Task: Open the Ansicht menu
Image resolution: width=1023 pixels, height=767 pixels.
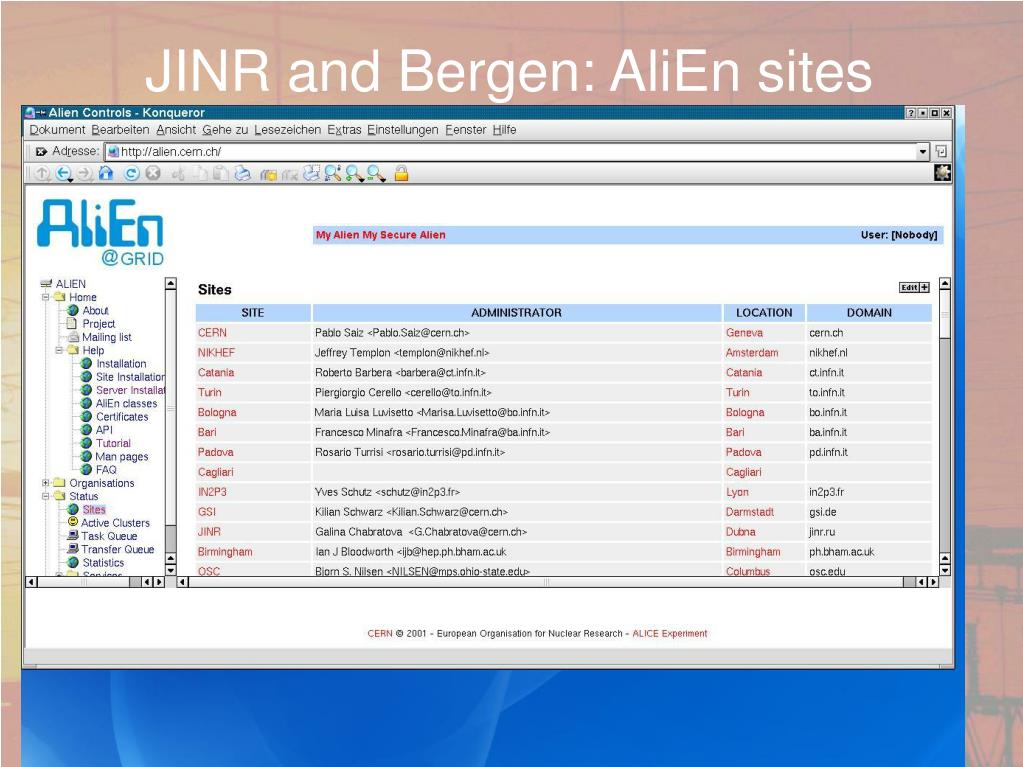Action: [176, 130]
